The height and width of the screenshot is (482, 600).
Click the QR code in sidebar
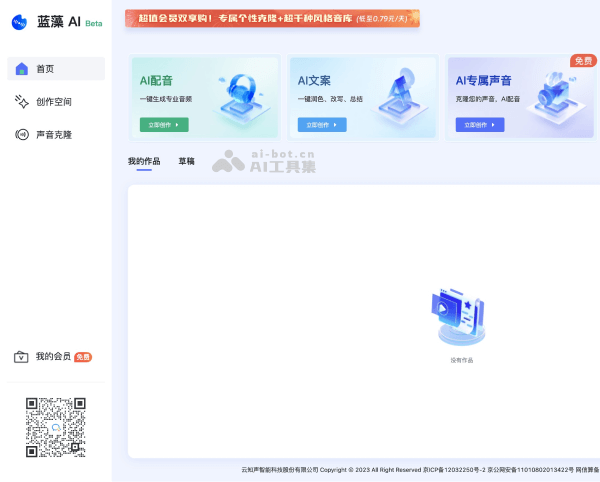click(x=55, y=427)
